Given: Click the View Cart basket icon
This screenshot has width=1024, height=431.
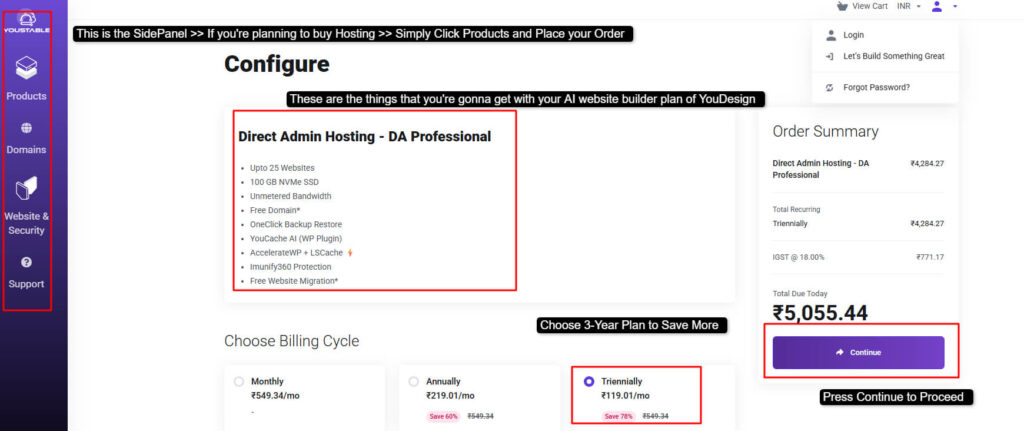Looking at the screenshot, I should tap(842, 6).
